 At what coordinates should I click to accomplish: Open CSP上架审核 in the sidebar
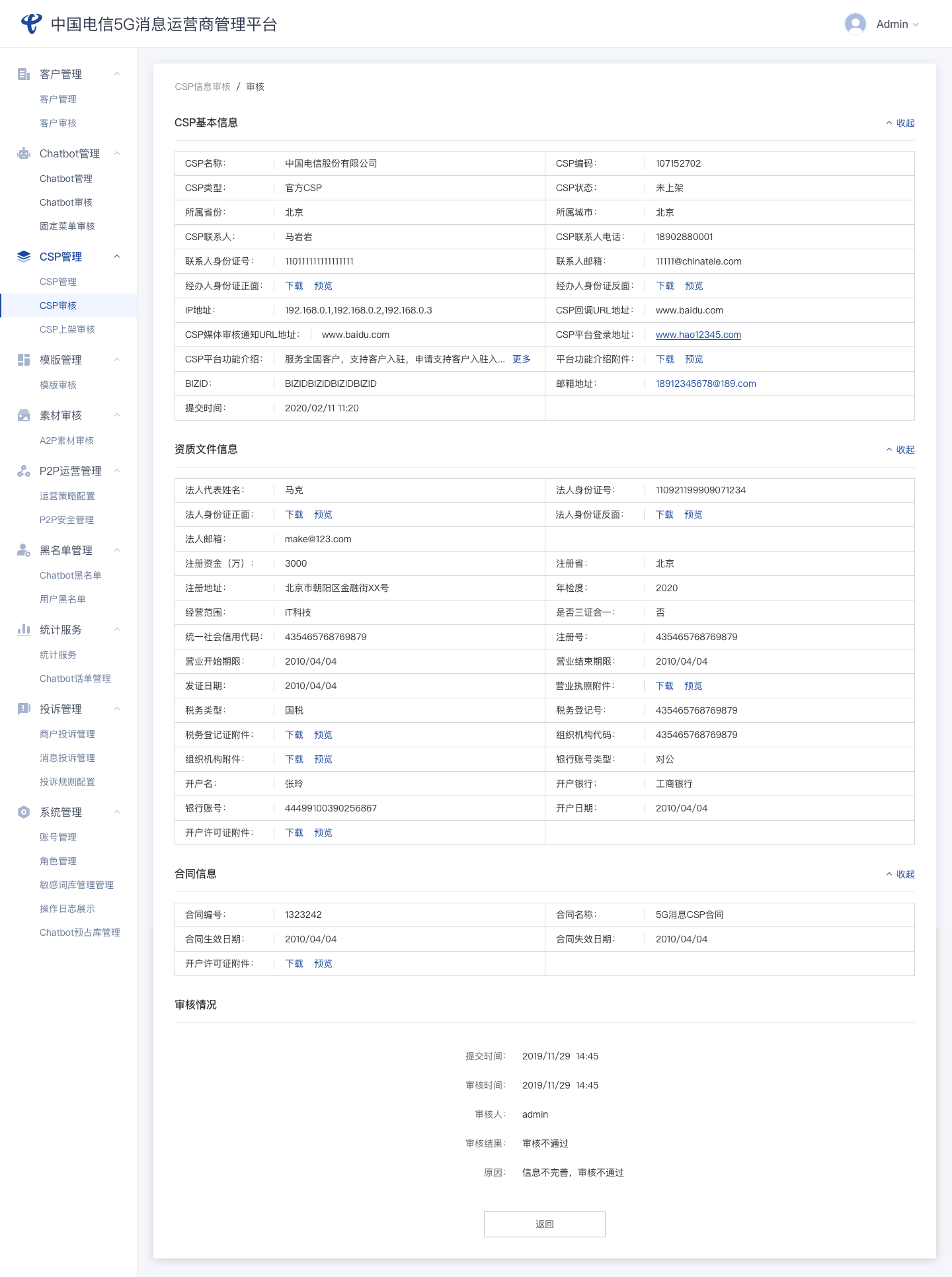click(67, 329)
